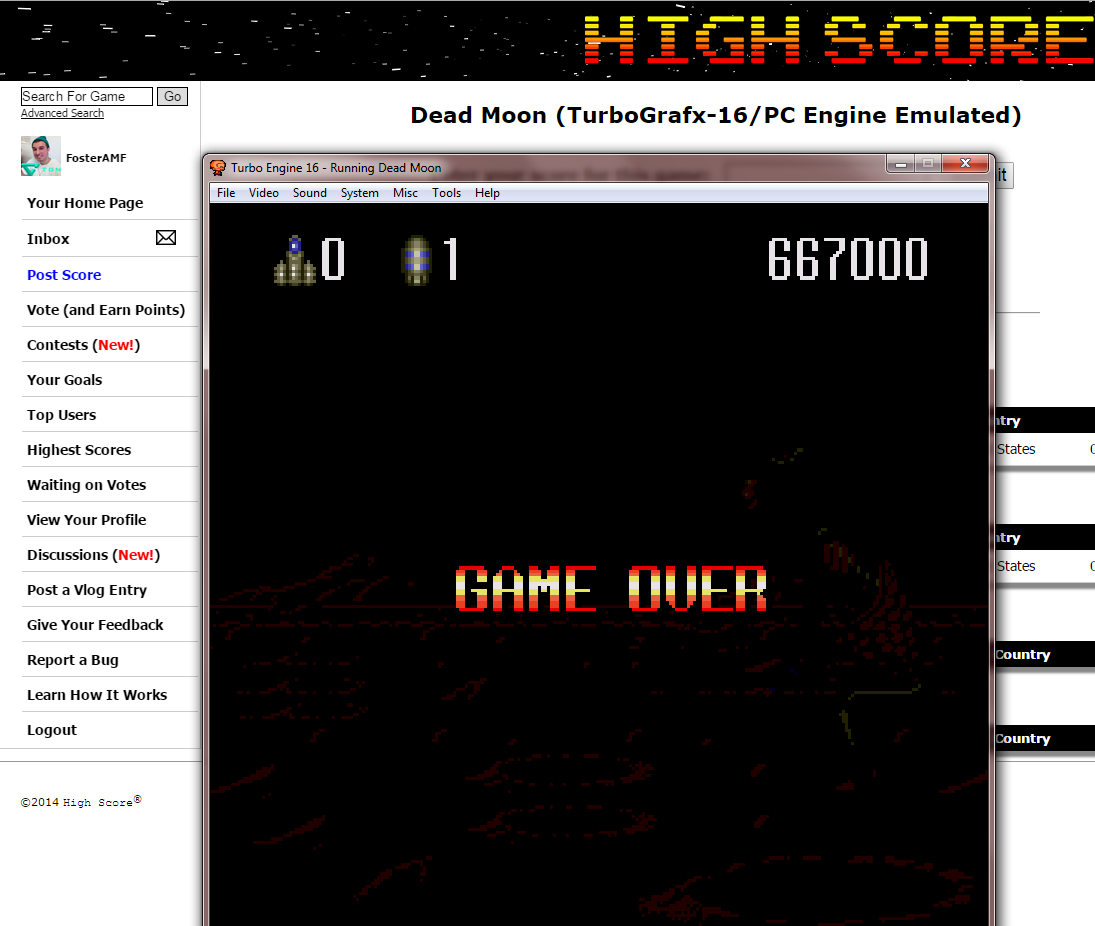The image size is (1095, 926).
Task: Click the bomb stock icon in game
Action: (x=417, y=260)
